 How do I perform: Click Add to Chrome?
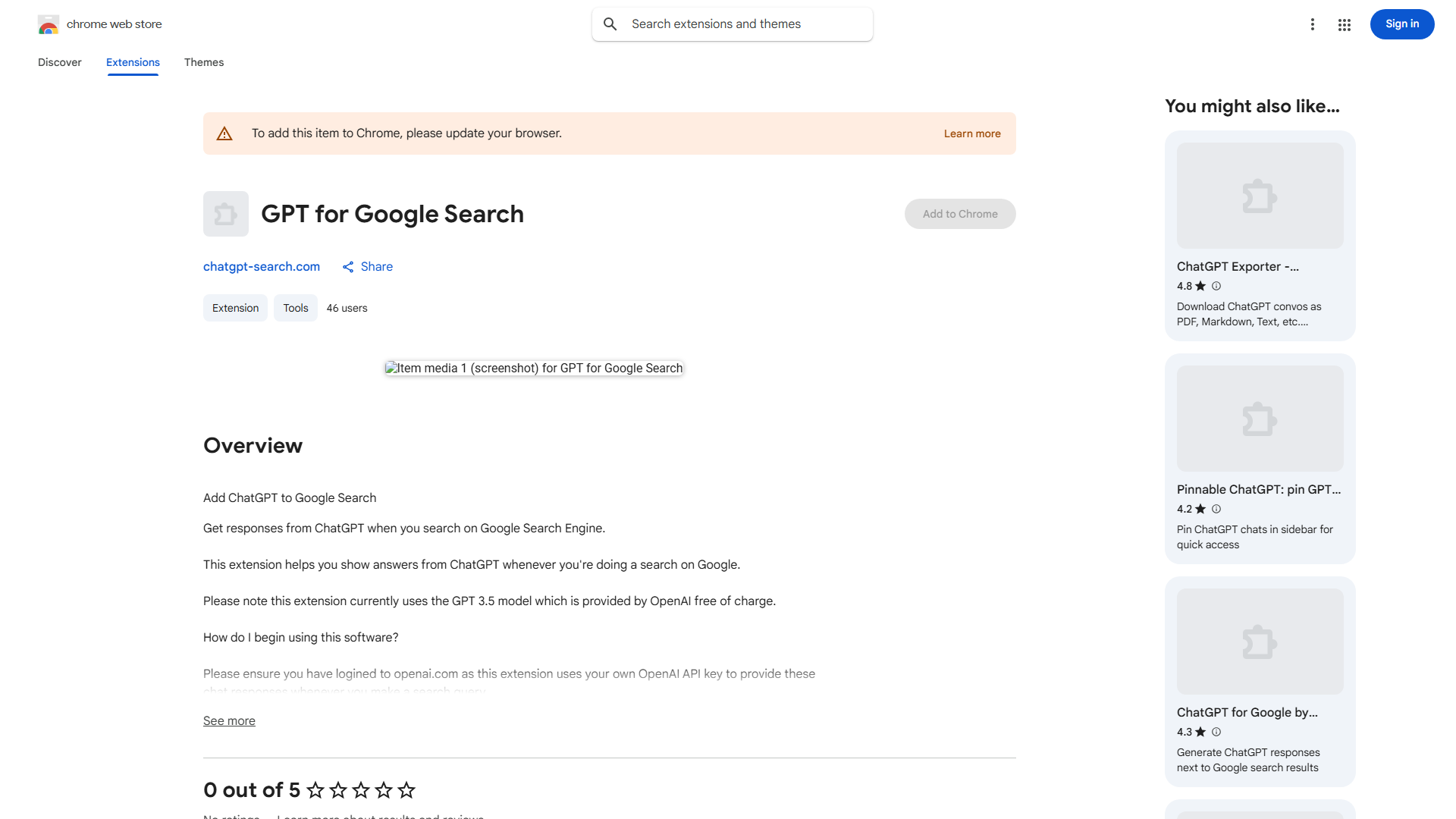click(959, 213)
